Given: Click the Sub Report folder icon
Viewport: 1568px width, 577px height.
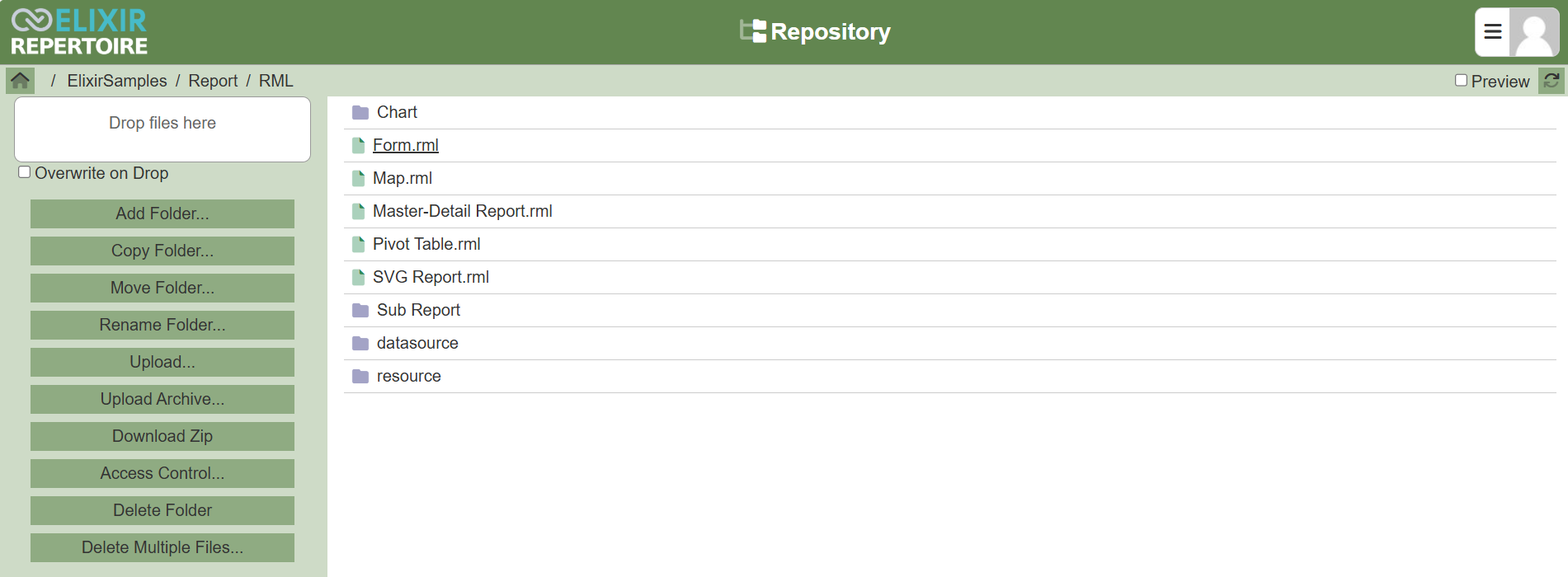Looking at the screenshot, I should point(360,311).
